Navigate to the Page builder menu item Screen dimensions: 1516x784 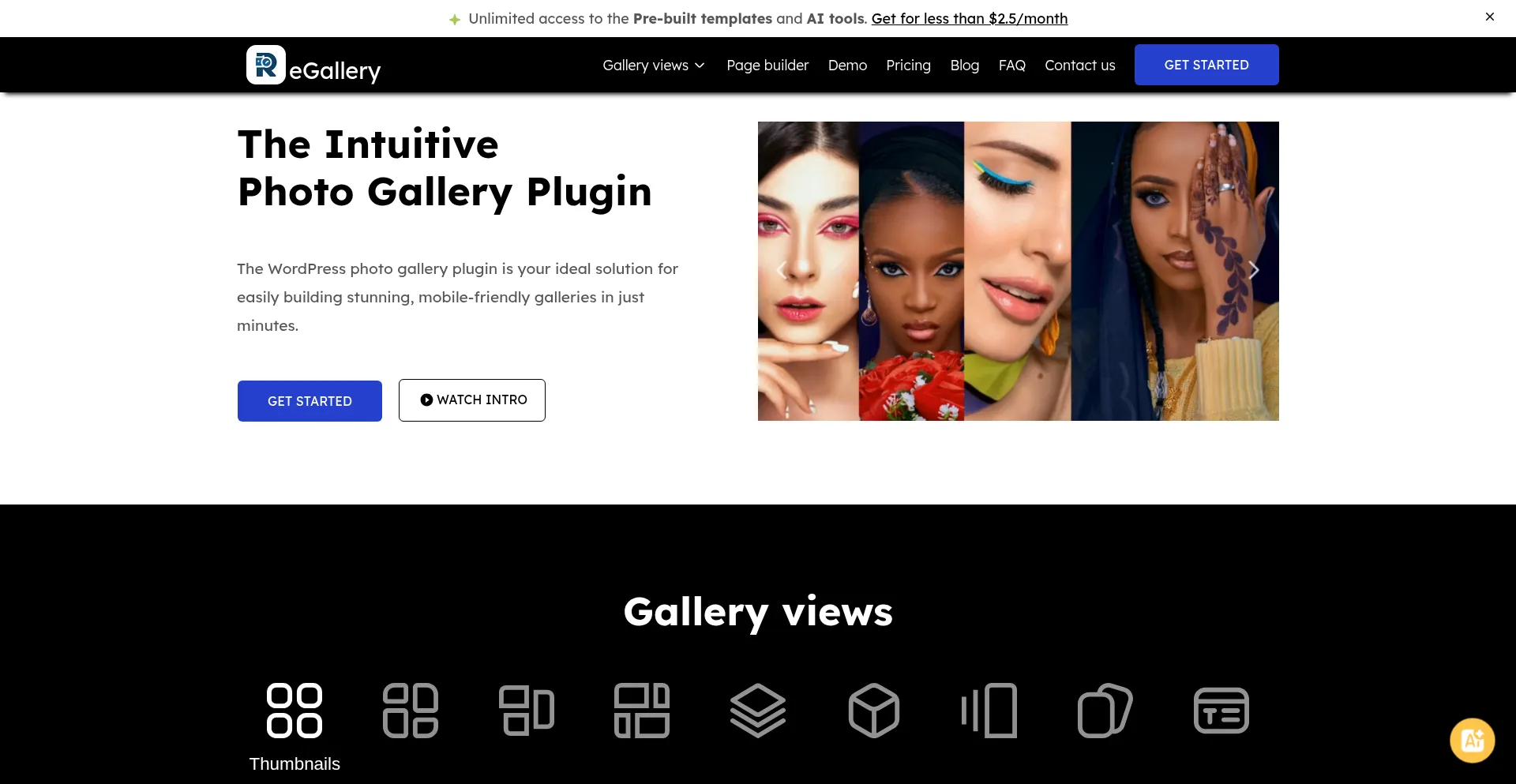(767, 66)
